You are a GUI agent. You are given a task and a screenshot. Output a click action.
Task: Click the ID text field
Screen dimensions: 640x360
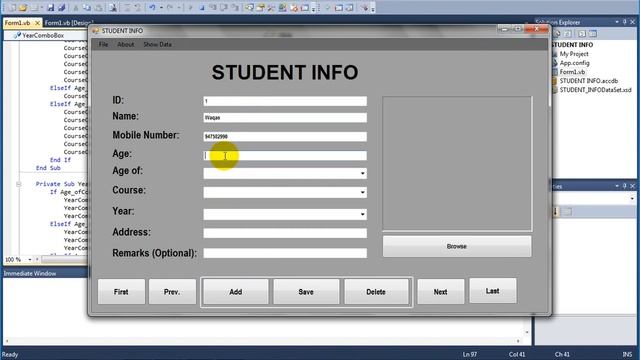pos(285,101)
